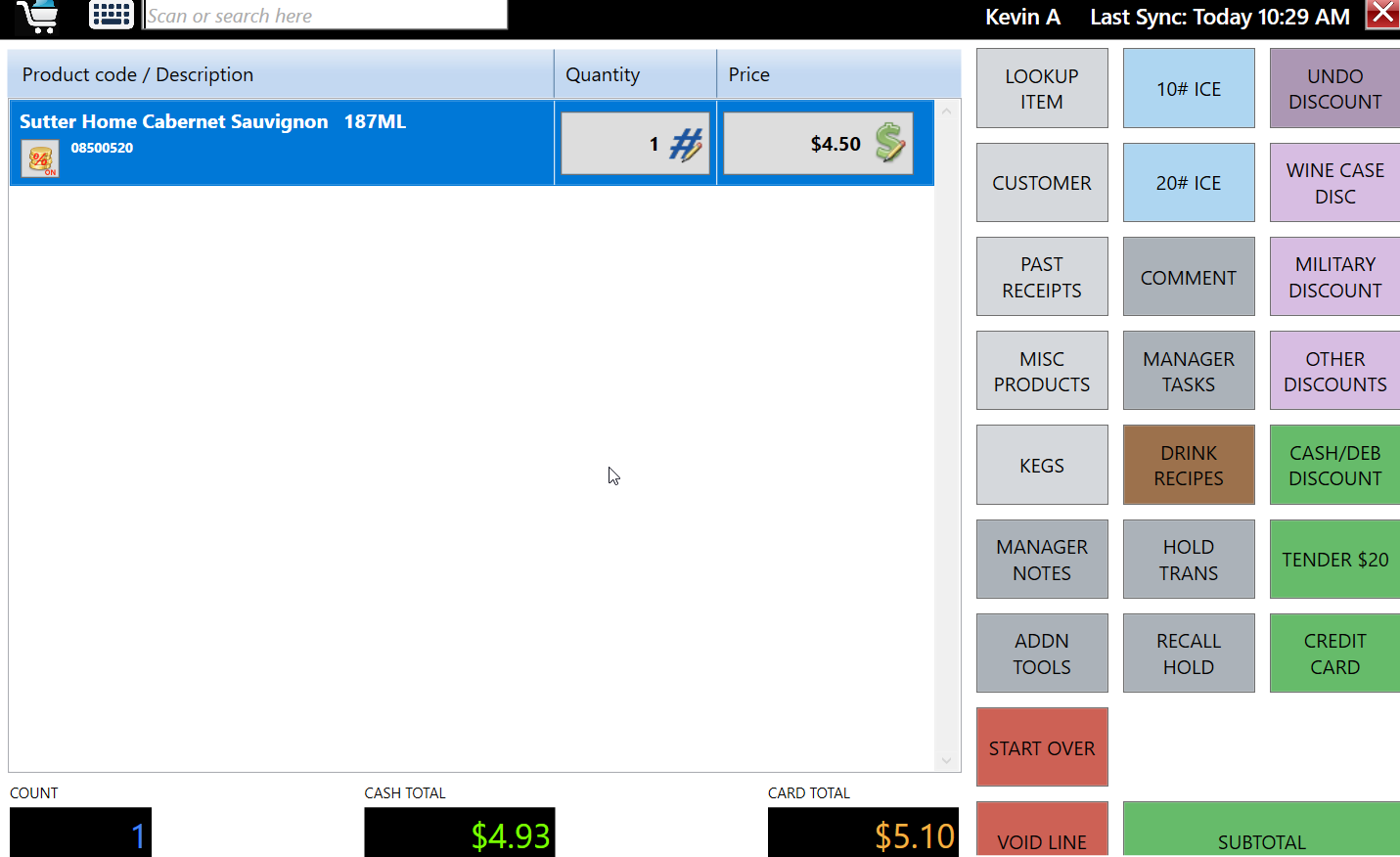1400x857 pixels.
Task: Click the green dollar price icon
Action: coord(890,143)
